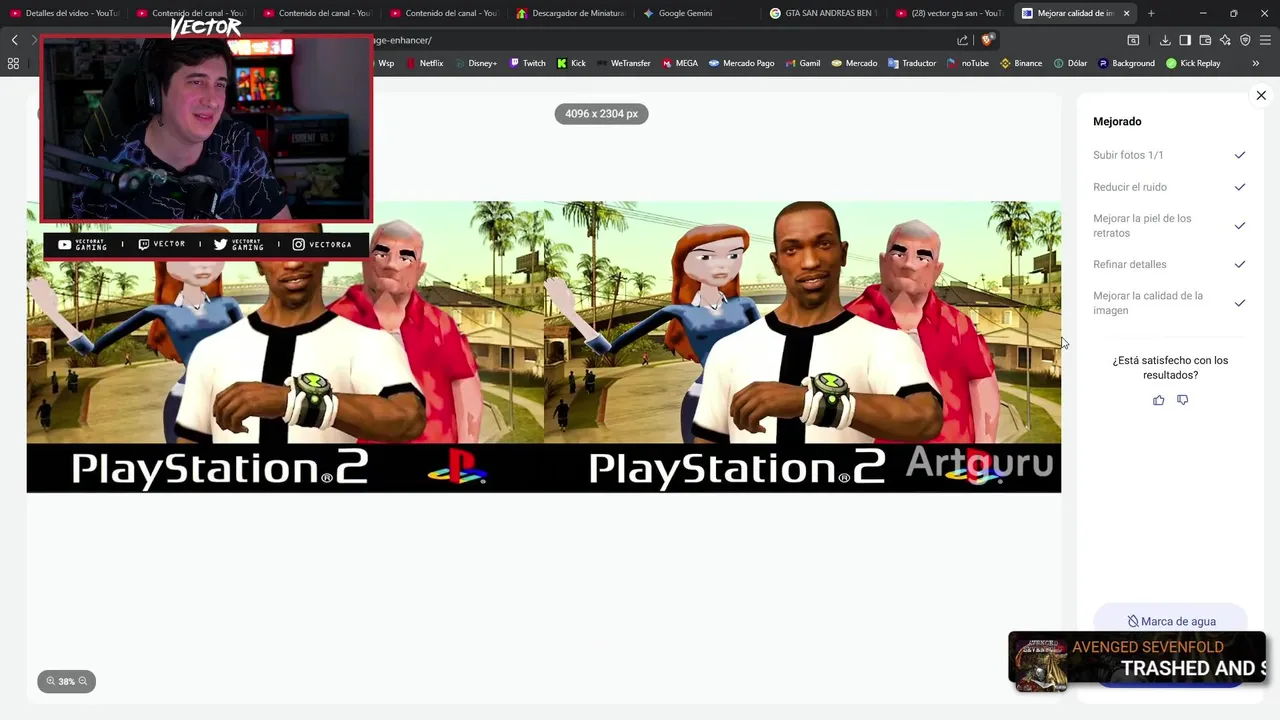Switch to GTA SAN ANDREAS BEN tab

pos(823,13)
